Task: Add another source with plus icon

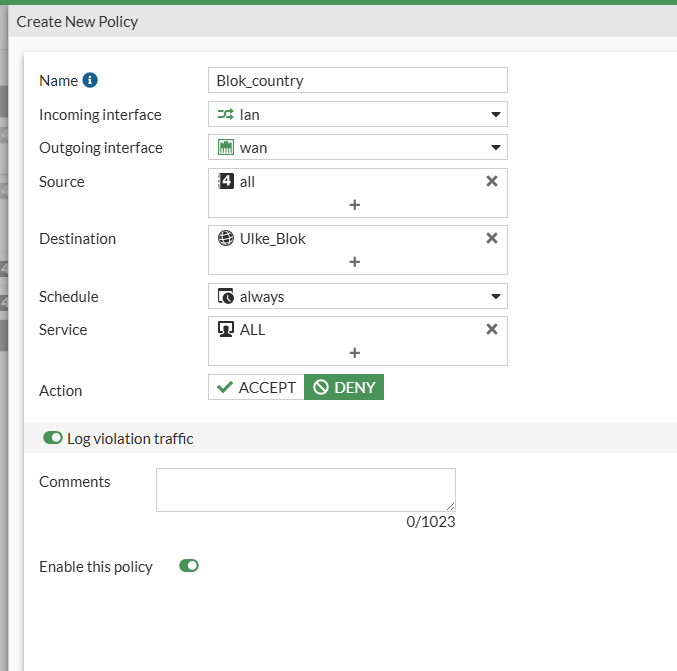Action: click(x=354, y=205)
